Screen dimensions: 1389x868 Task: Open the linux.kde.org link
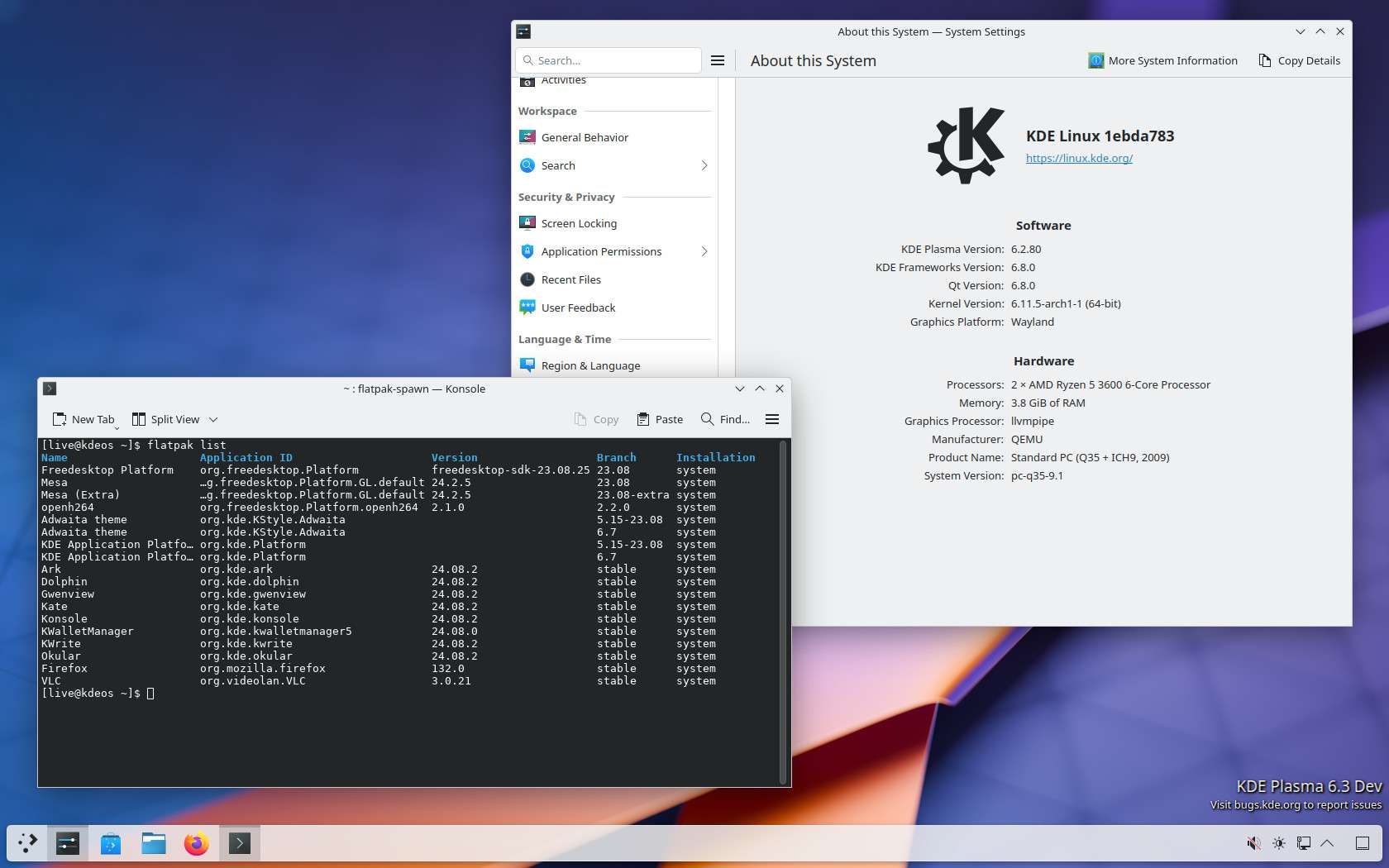[x=1079, y=158]
